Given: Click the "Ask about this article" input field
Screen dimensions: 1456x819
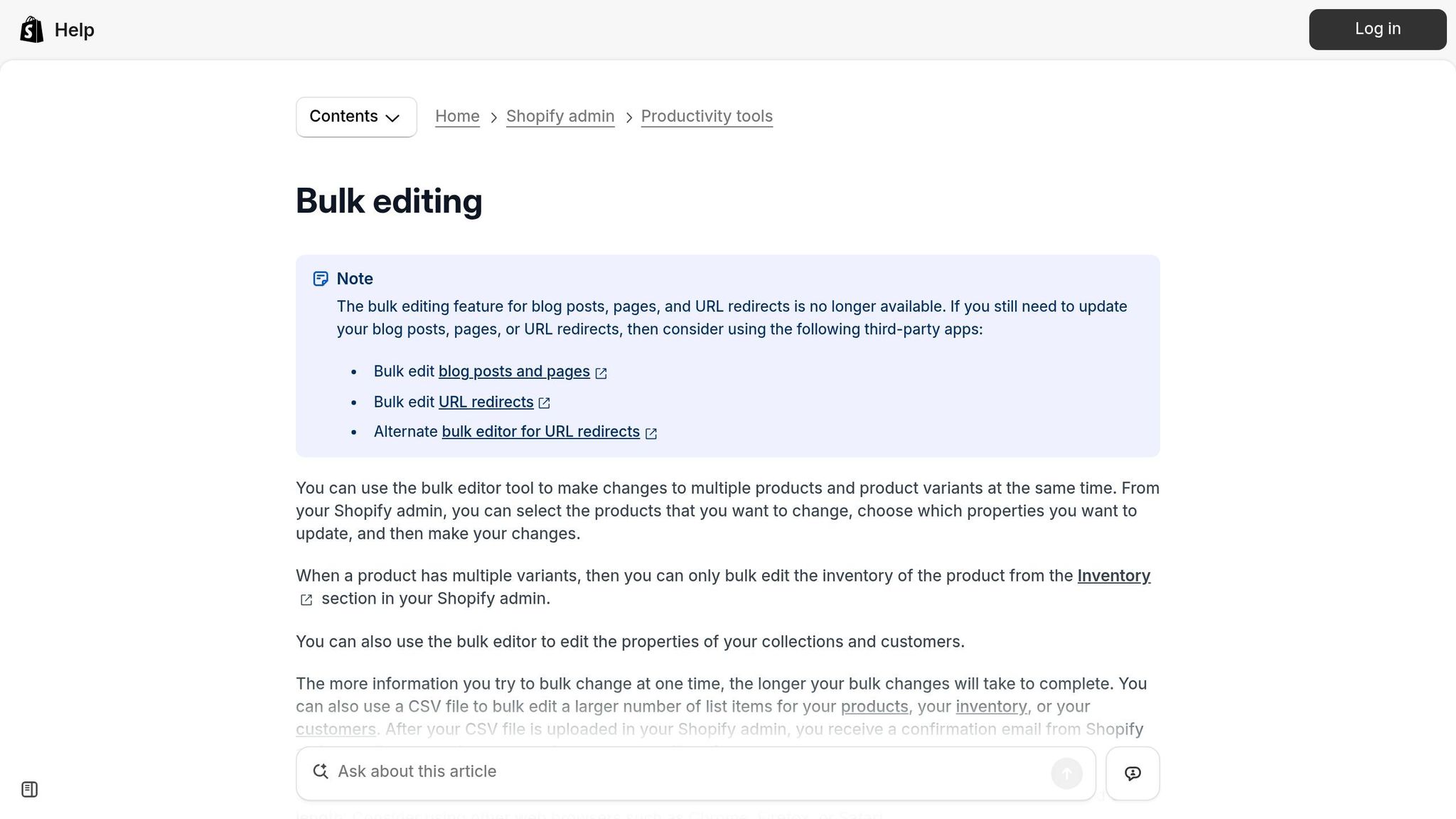Looking at the screenshot, I should [640, 771].
